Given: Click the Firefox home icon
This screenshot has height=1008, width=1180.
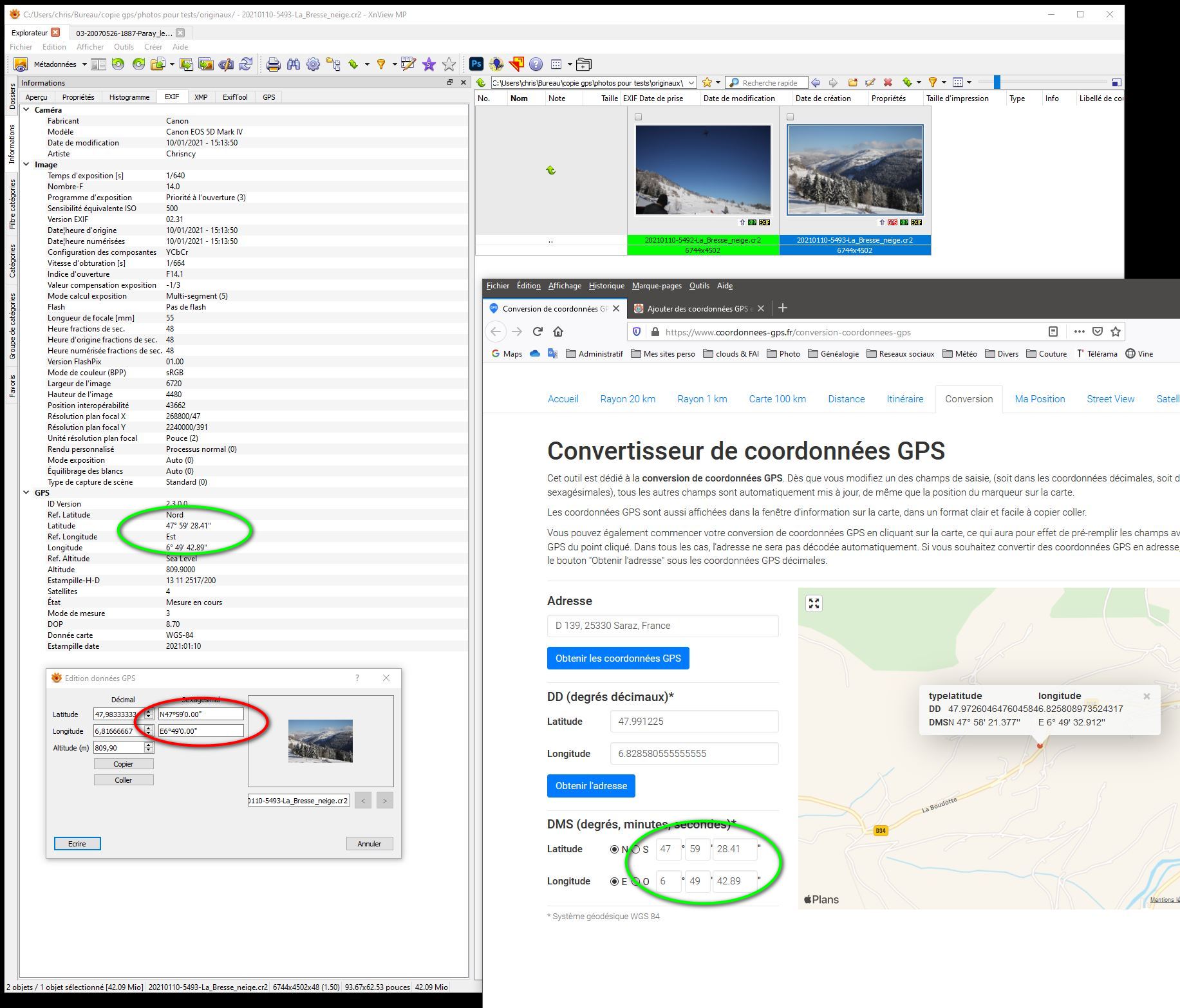Looking at the screenshot, I should point(558,332).
